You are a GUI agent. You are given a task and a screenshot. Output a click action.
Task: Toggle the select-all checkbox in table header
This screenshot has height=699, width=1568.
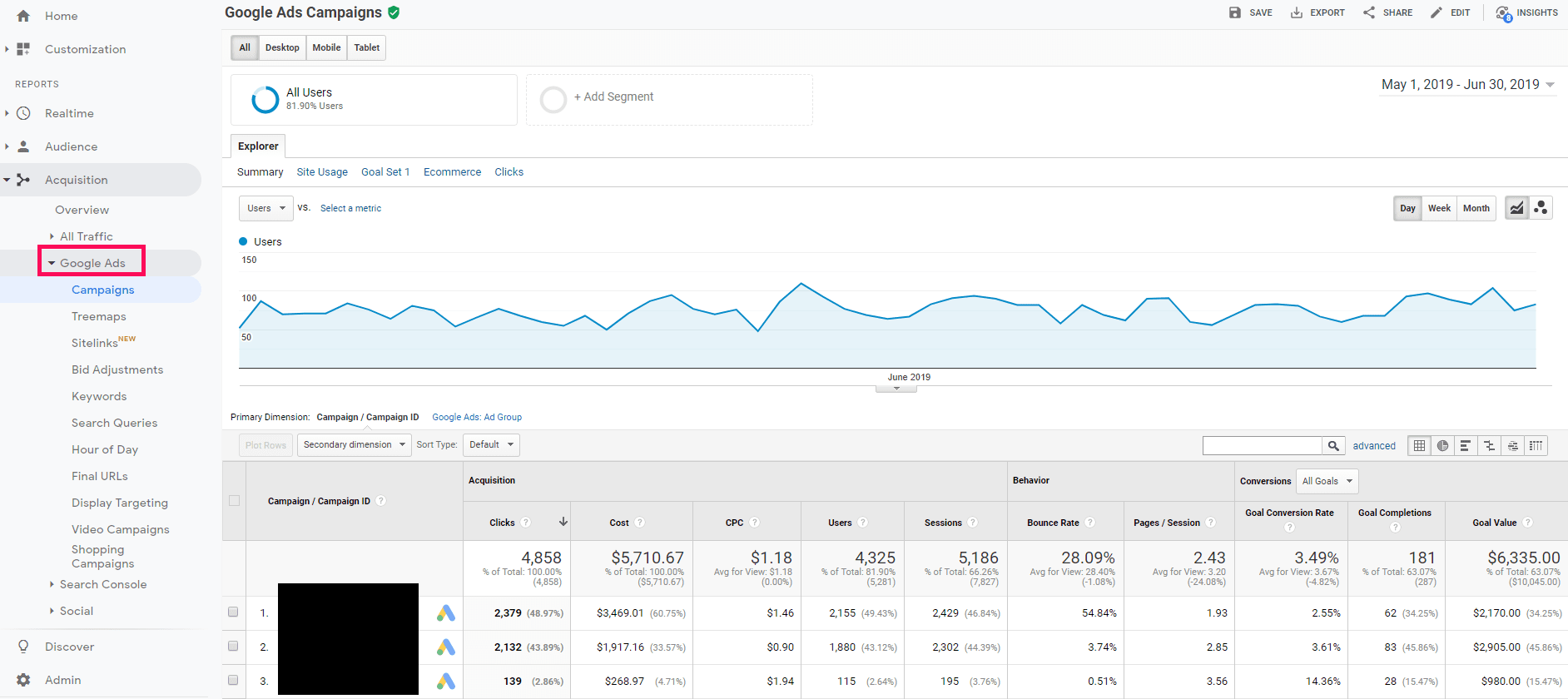[234, 501]
